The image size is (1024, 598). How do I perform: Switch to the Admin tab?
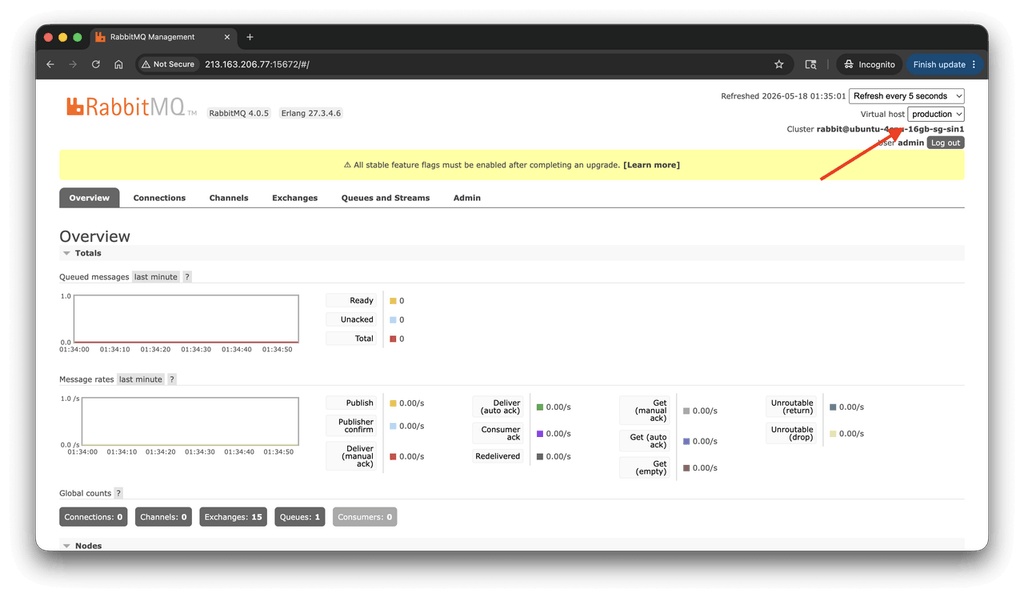(x=467, y=198)
